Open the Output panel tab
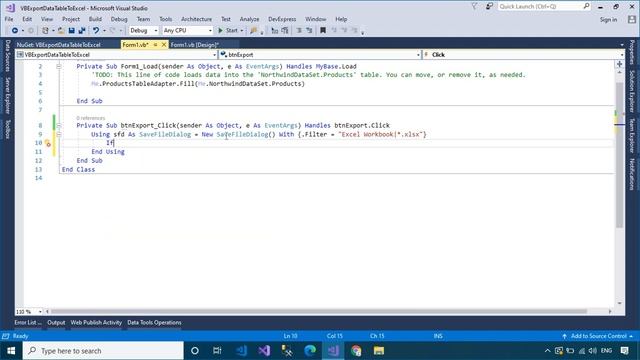This screenshot has width=640, height=360. tap(56, 322)
